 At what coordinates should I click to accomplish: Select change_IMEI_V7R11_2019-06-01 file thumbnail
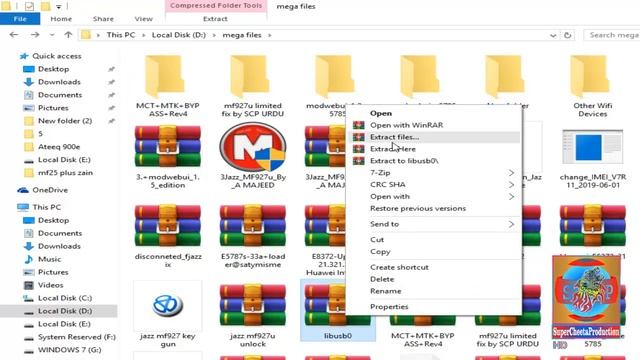point(593,147)
